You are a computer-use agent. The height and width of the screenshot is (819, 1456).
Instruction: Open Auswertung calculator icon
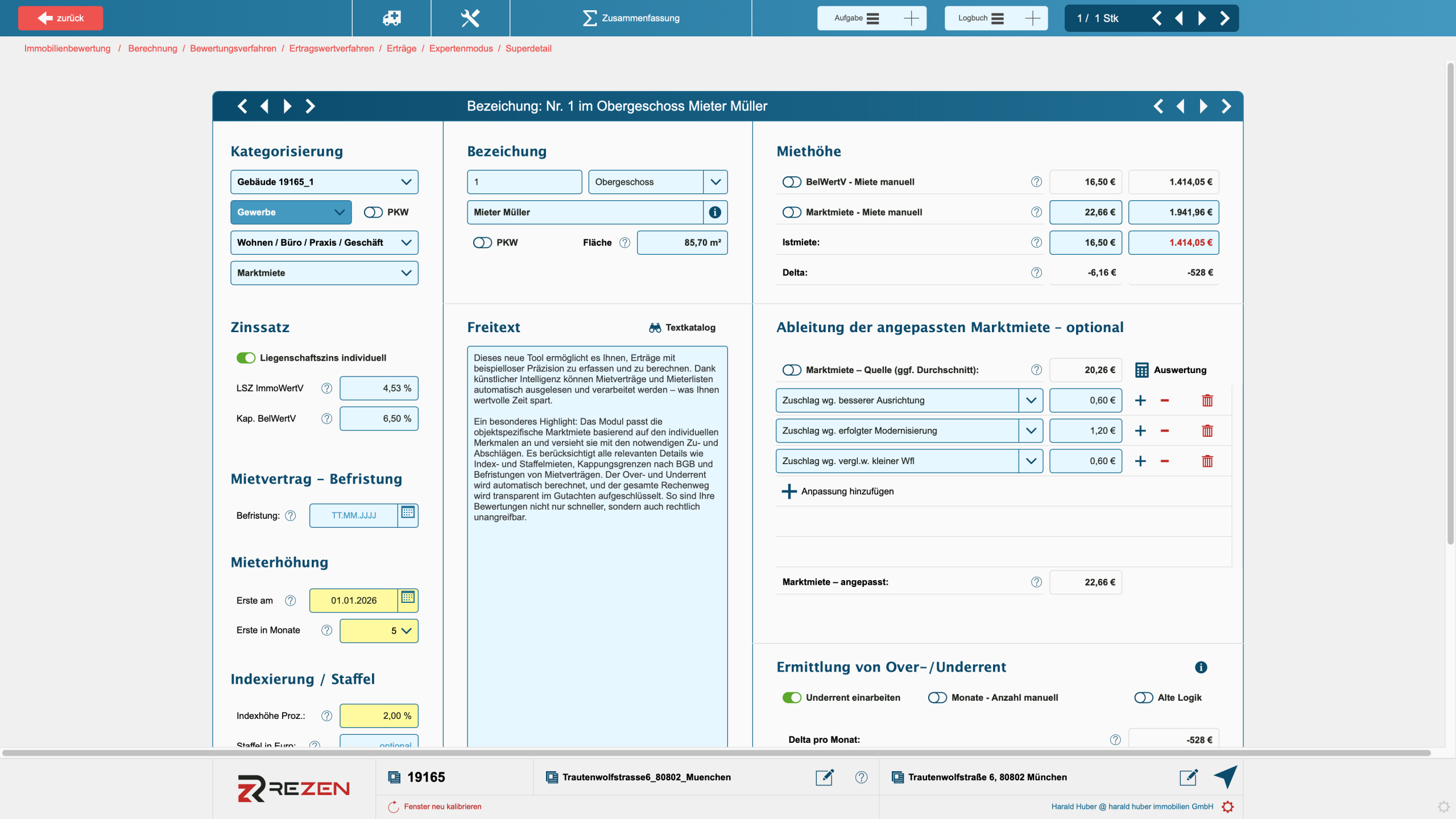coord(1141,370)
